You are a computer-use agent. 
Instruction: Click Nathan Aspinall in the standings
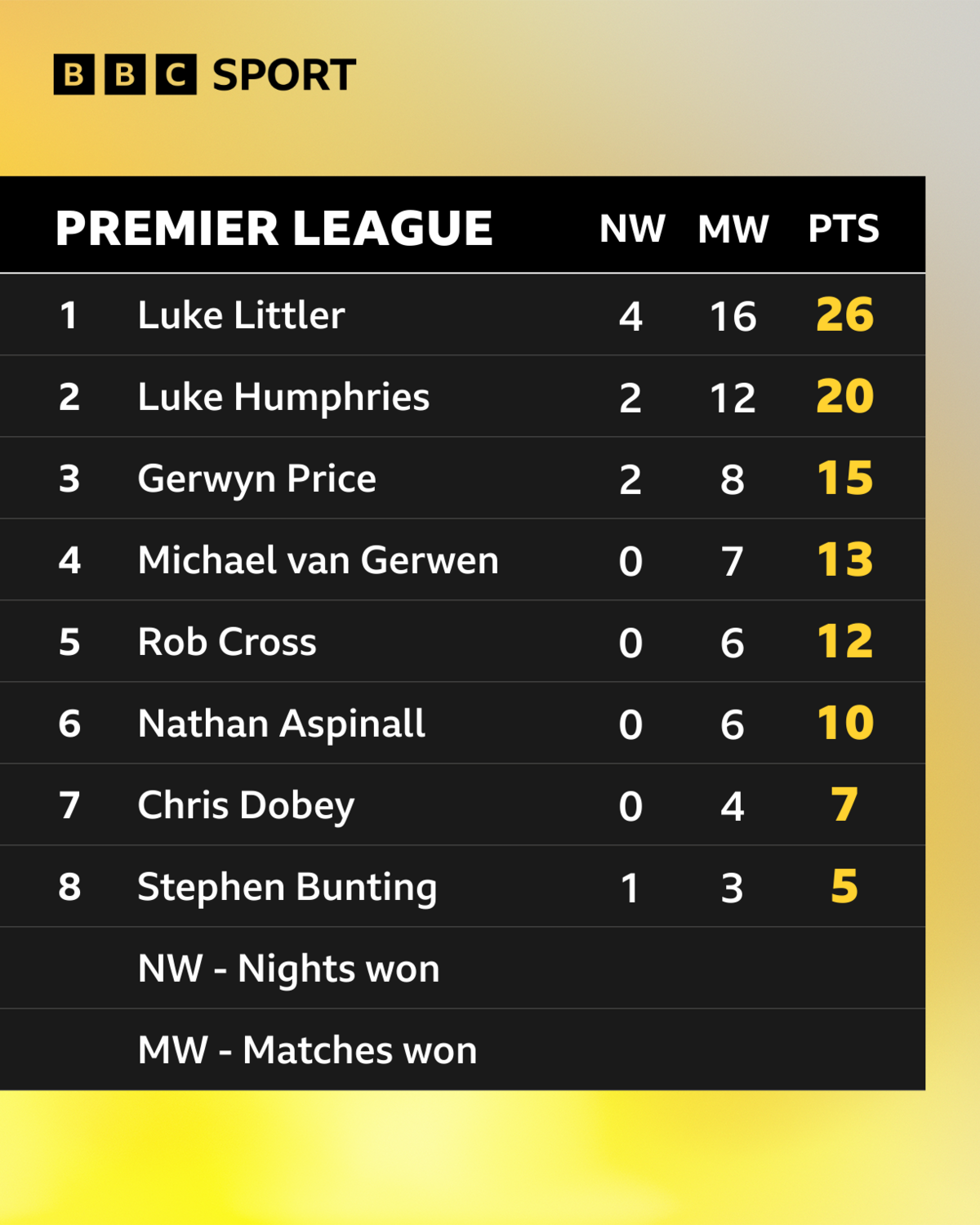tap(281, 724)
